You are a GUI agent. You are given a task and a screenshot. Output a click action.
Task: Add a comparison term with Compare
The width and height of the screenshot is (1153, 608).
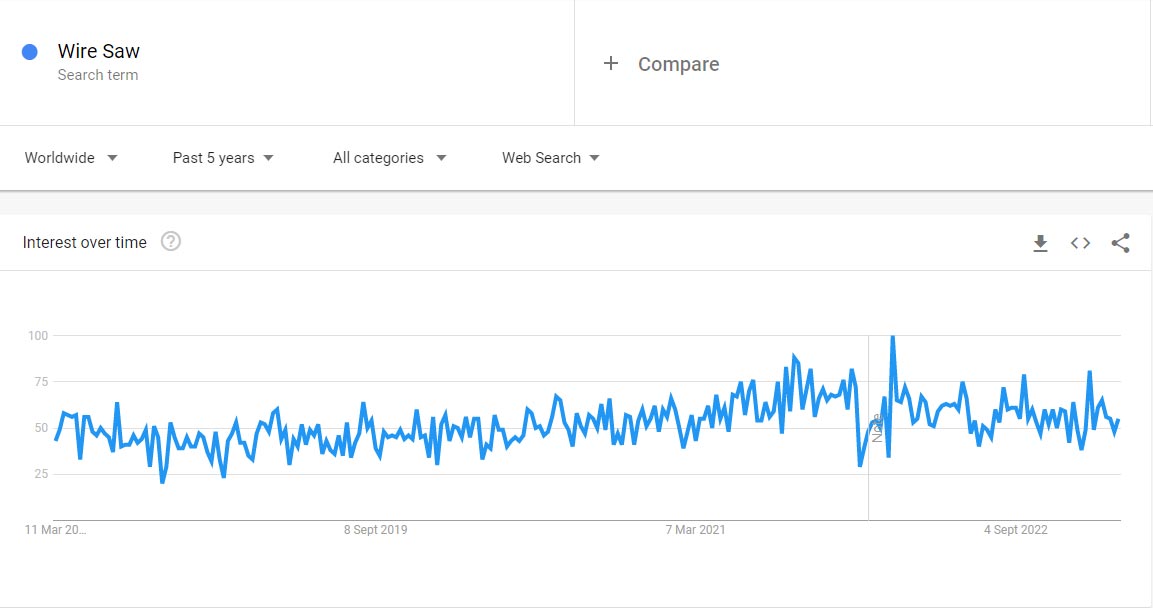[662, 64]
